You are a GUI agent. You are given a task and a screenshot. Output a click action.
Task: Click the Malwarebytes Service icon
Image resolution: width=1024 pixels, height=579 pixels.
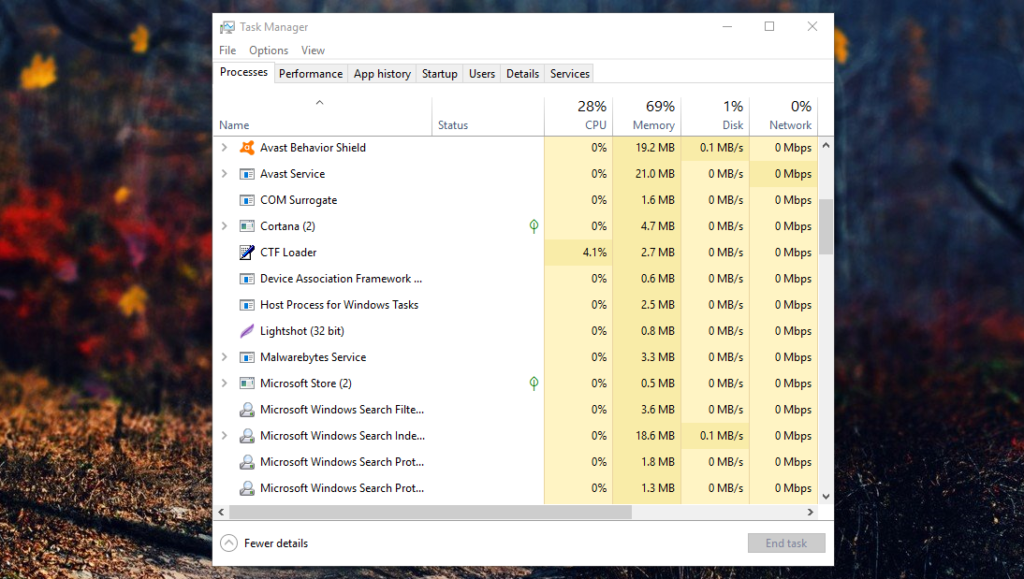247,357
